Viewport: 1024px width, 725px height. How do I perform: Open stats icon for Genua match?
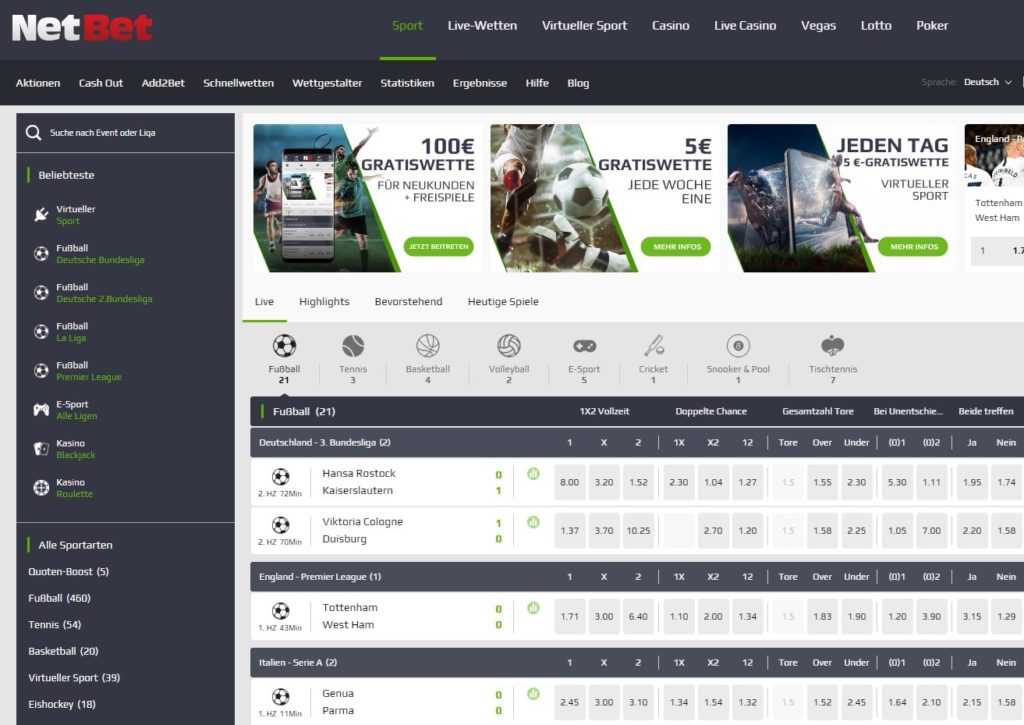pos(533,694)
